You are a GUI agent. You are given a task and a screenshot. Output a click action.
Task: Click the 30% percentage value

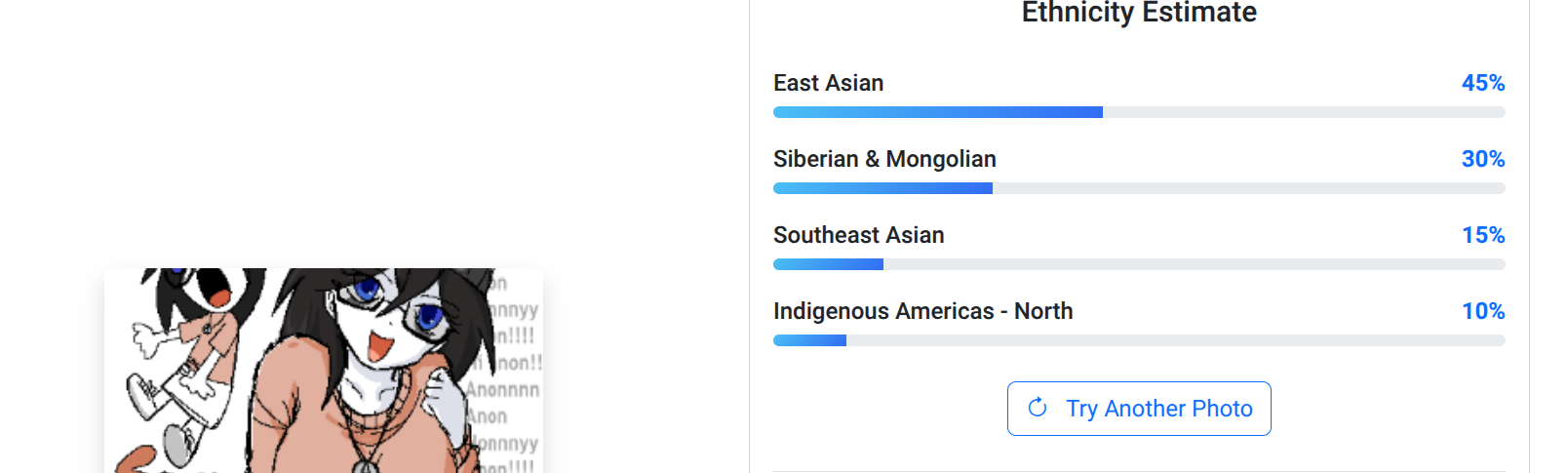tap(1482, 159)
